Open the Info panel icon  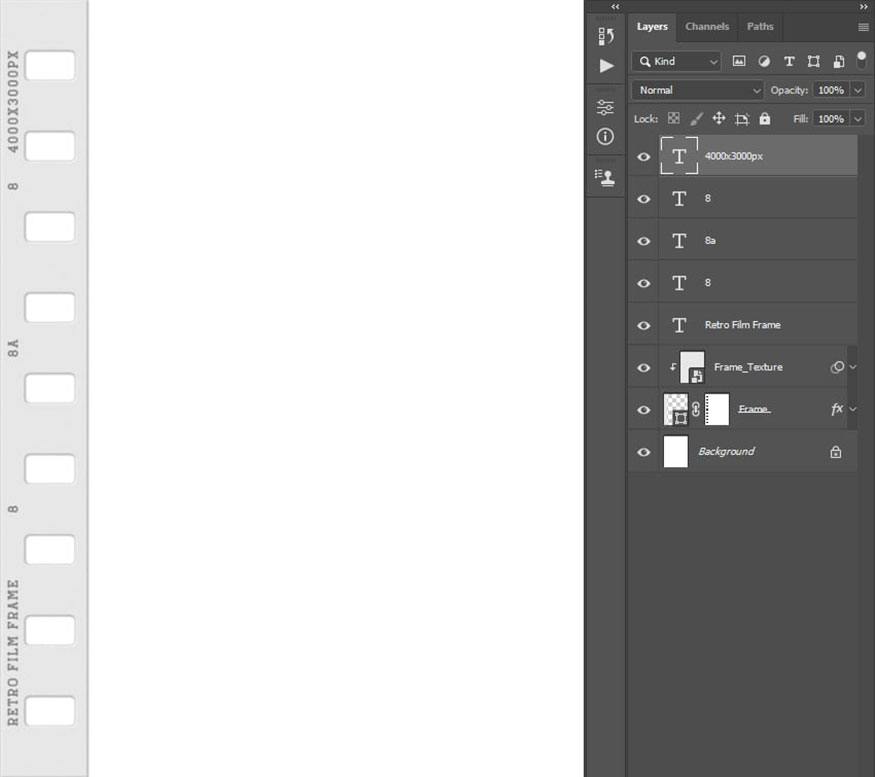pyautogui.click(x=605, y=137)
